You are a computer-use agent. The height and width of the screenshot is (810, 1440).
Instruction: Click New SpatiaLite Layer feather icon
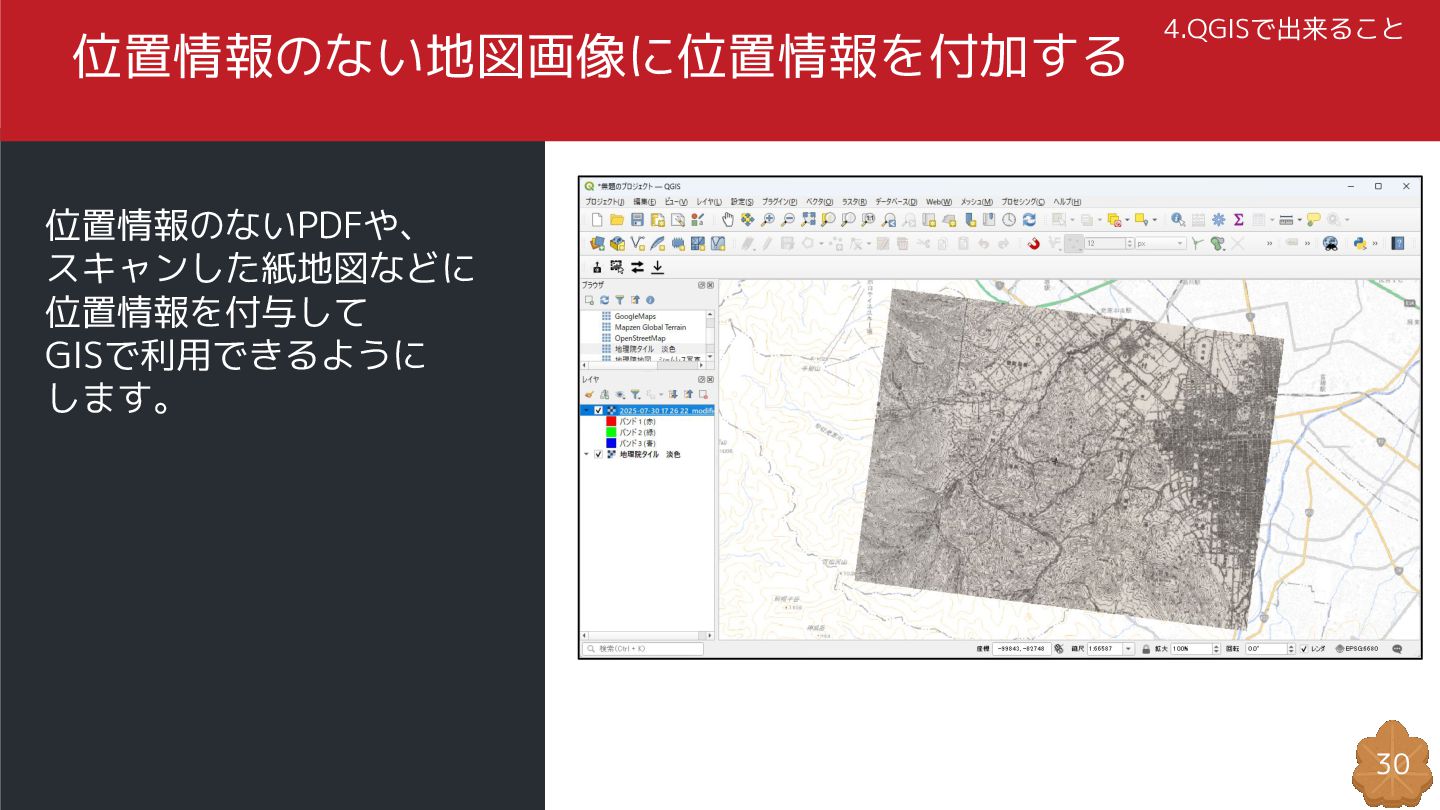[657, 243]
